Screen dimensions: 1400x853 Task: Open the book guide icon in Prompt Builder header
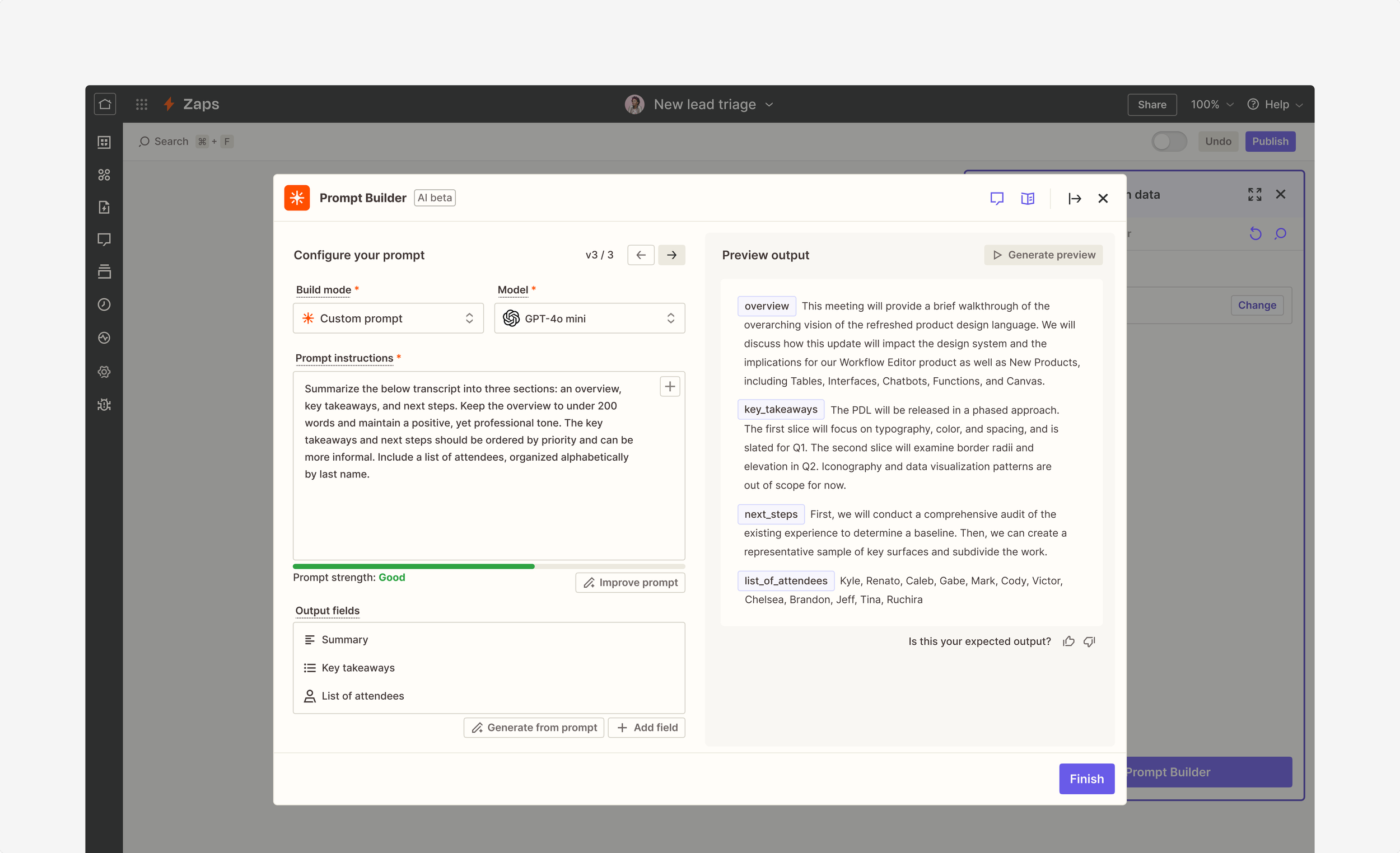click(x=1027, y=198)
